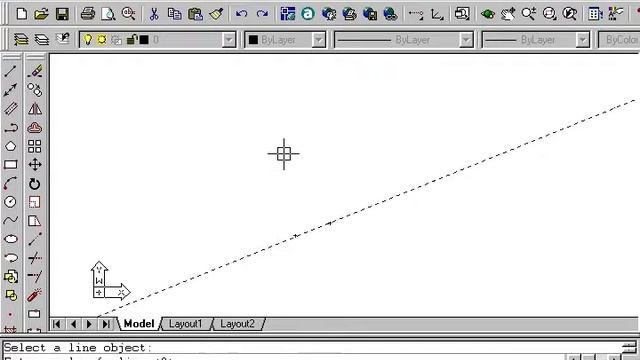Select the Move tool
This screenshot has height=360, width=640.
(35, 164)
